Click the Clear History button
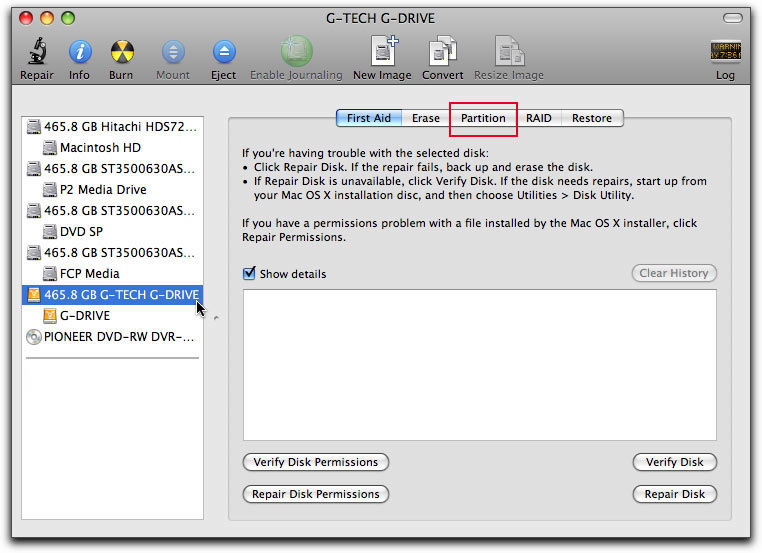Viewport: 762px width, 553px height. click(674, 273)
